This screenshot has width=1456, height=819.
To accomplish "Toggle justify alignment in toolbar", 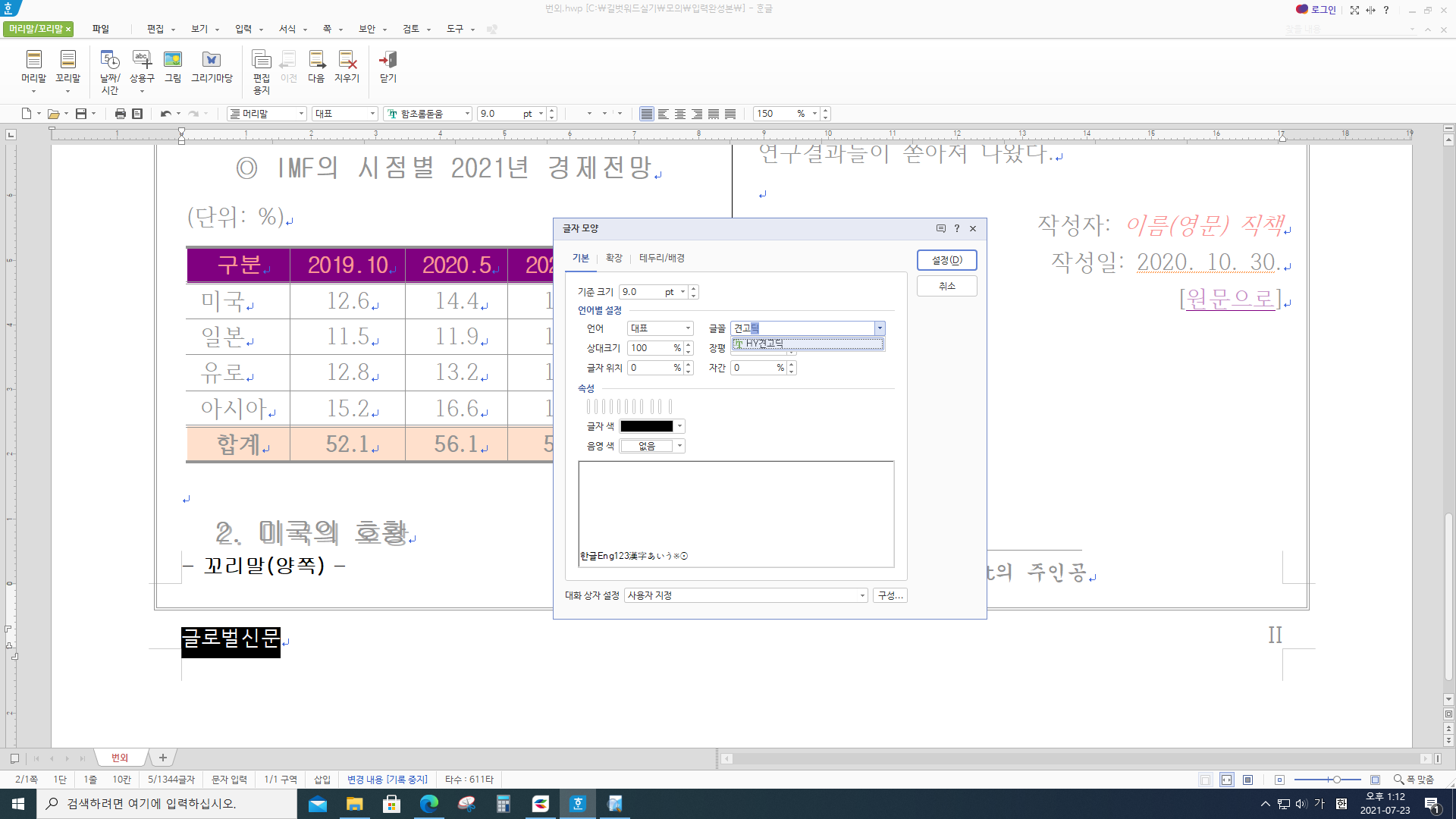I will pos(647,114).
